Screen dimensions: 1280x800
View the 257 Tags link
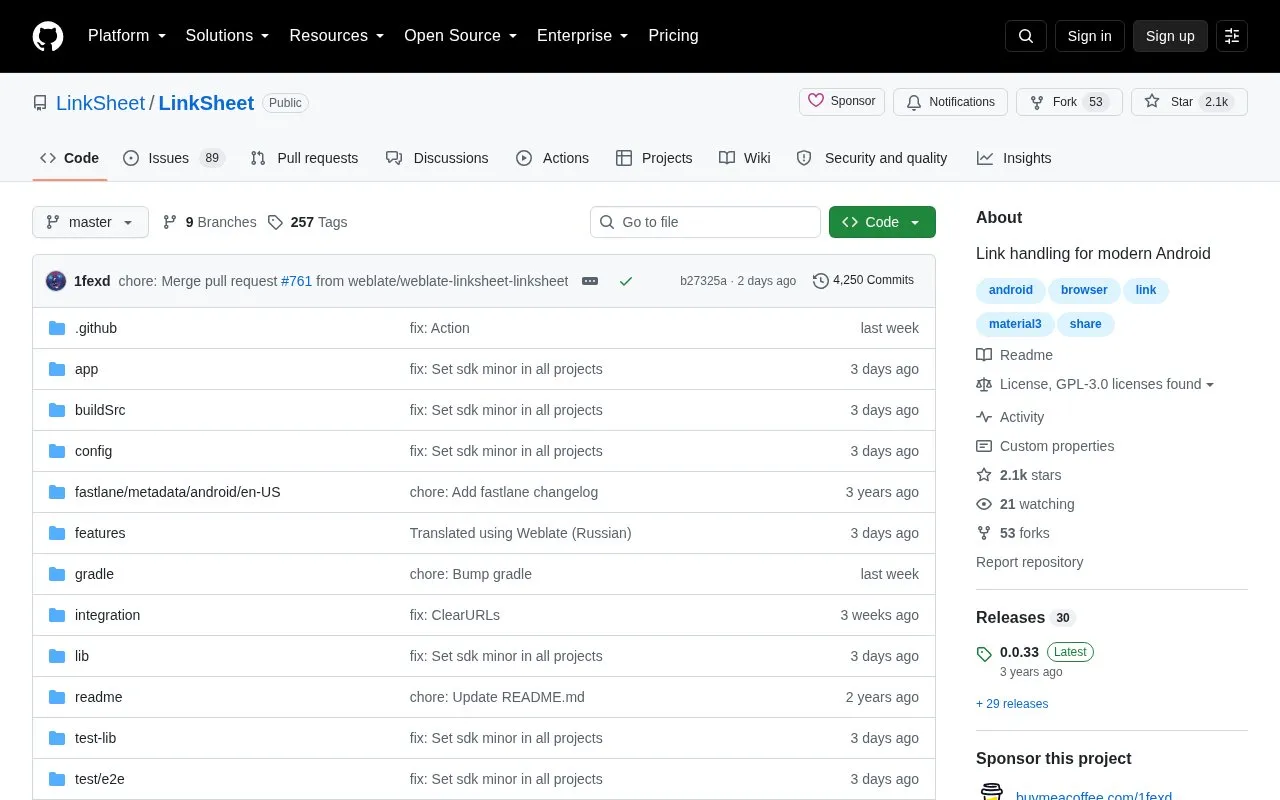point(307,222)
